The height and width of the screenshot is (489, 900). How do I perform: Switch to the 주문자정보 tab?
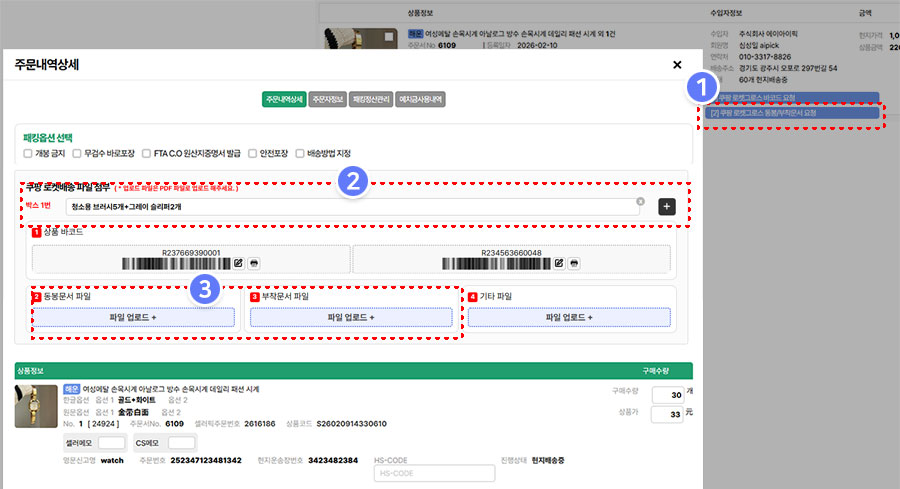click(328, 100)
